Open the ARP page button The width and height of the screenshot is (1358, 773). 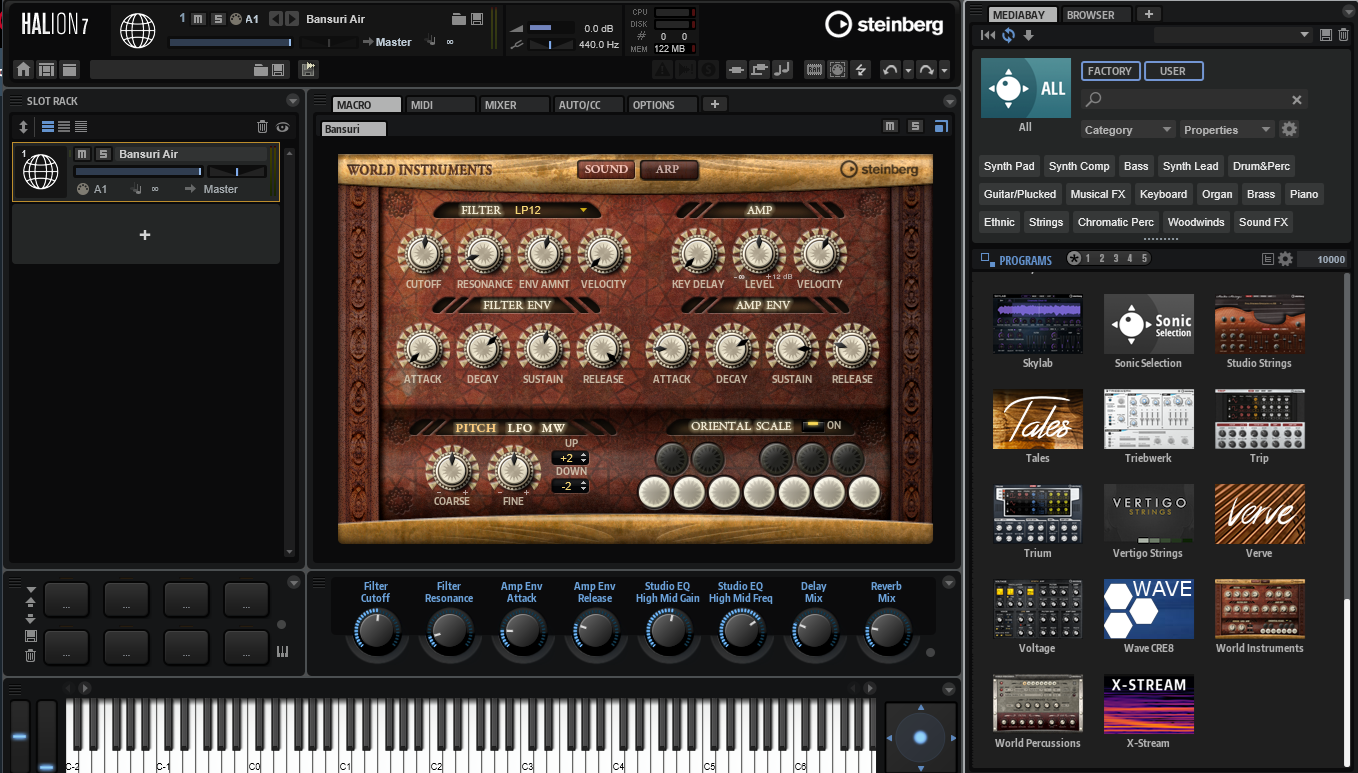coord(668,169)
